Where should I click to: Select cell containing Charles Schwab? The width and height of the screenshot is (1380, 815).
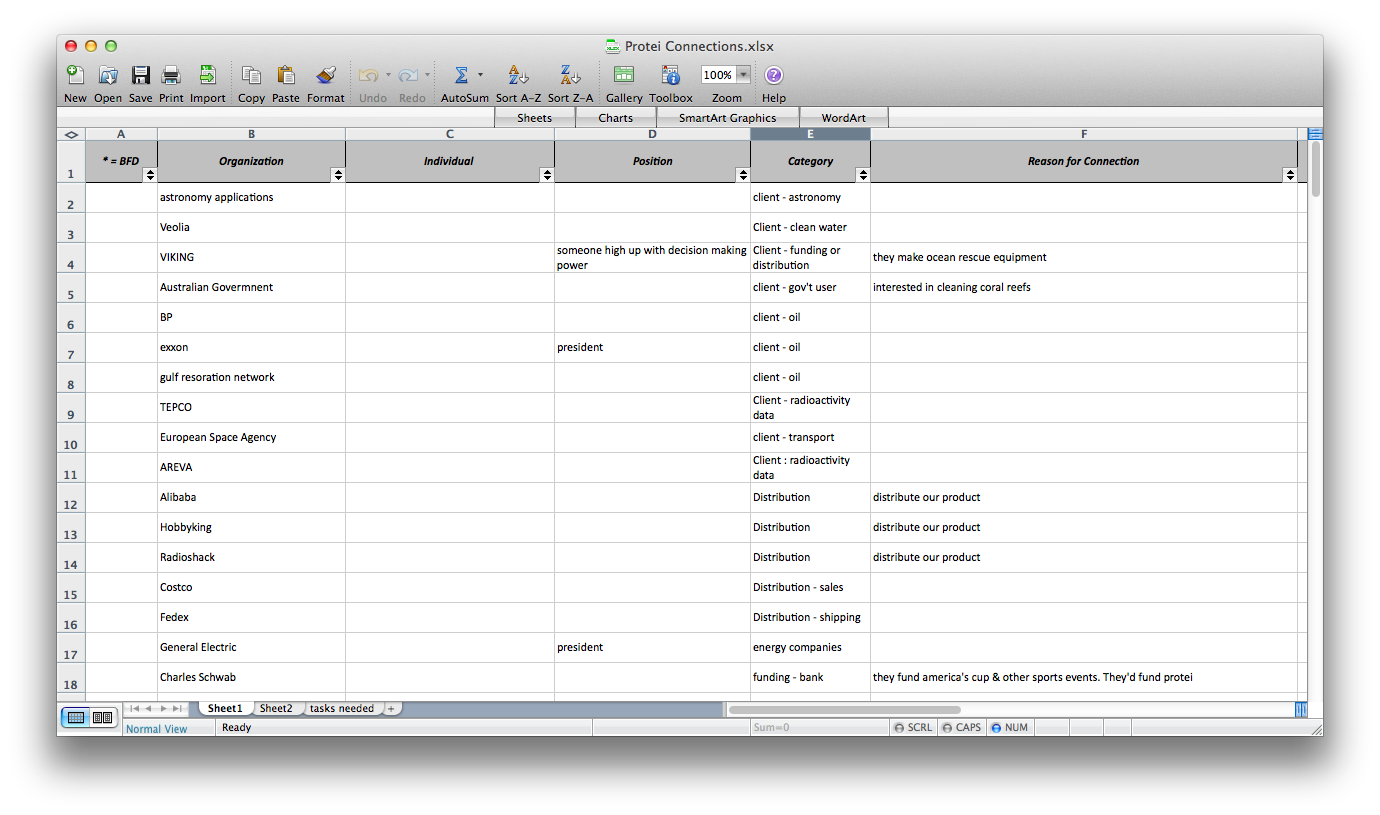pyautogui.click(x=251, y=678)
